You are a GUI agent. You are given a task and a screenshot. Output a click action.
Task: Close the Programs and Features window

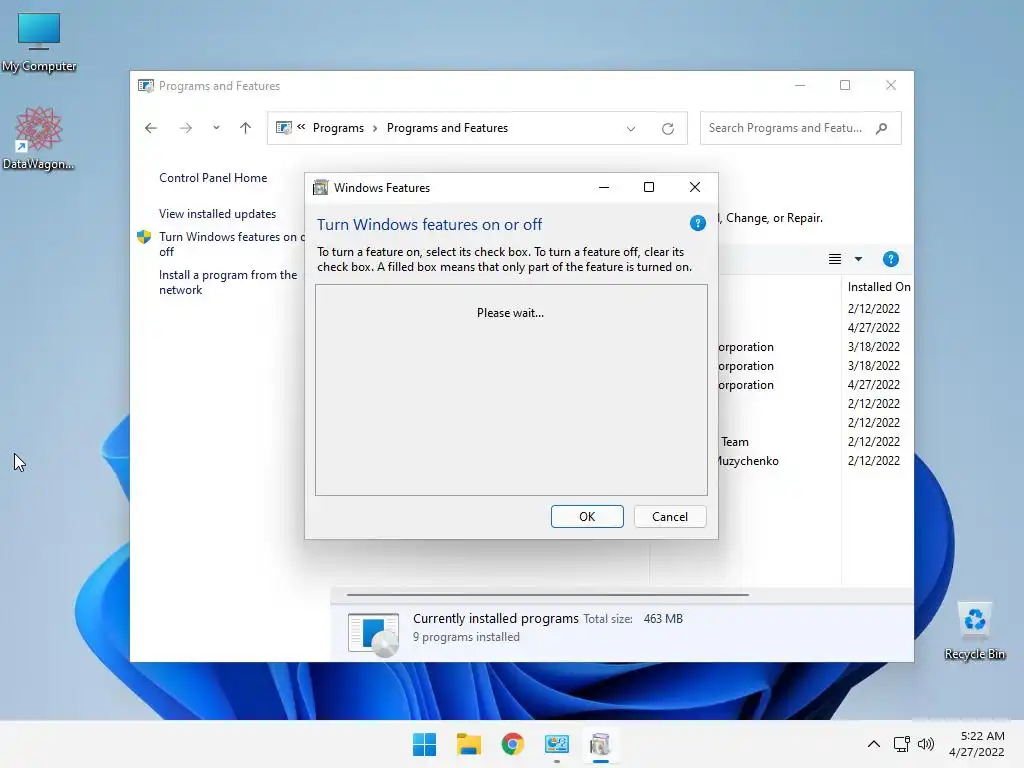(891, 86)
